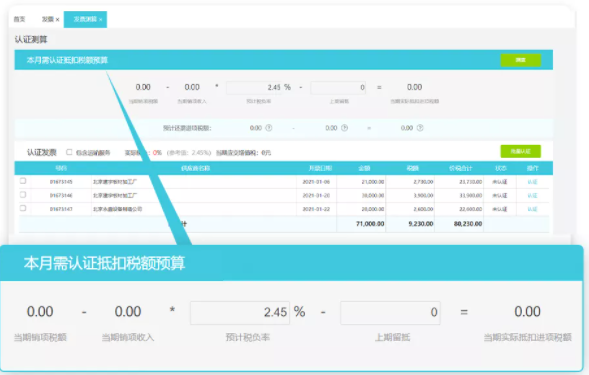
Task: Select the checkbox for invoice 01673146
Action: (23, 195)
